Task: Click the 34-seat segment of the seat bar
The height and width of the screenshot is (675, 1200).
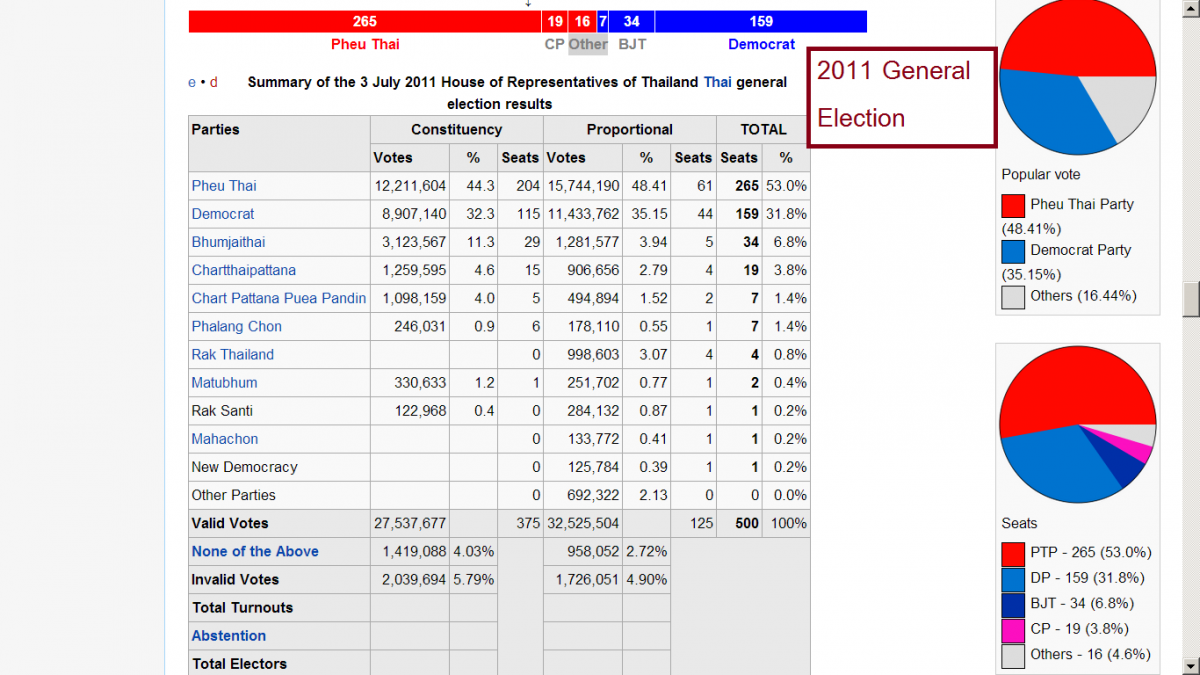Action: 632,21
